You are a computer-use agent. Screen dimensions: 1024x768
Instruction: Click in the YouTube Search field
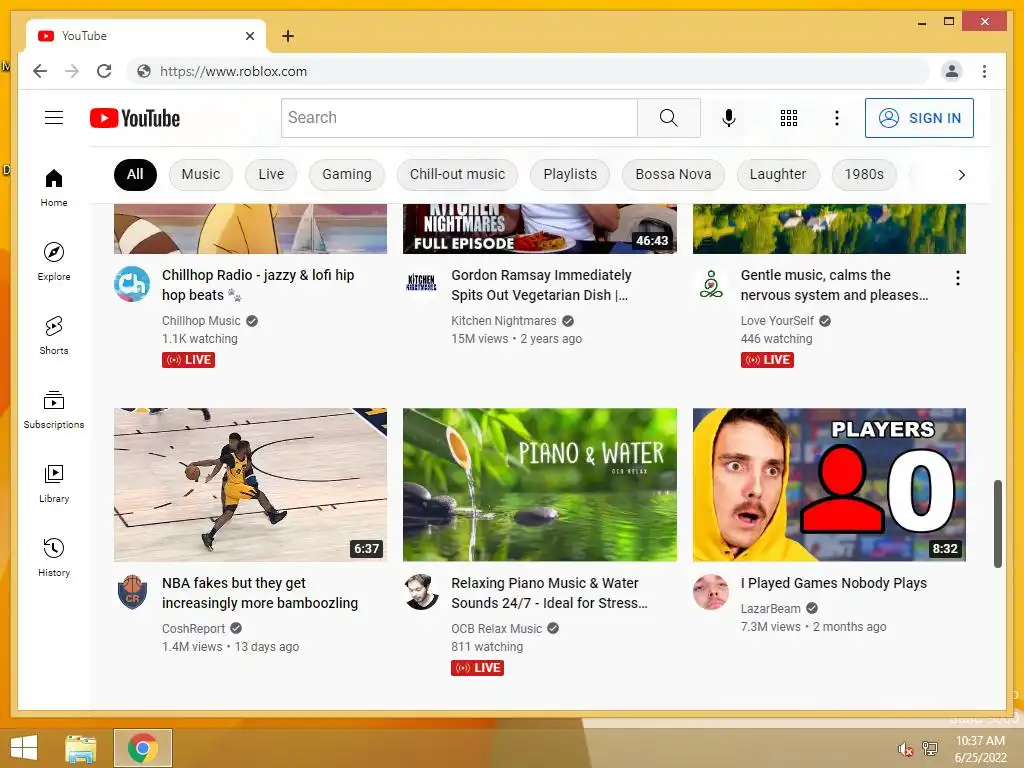[x=459, y=118]
